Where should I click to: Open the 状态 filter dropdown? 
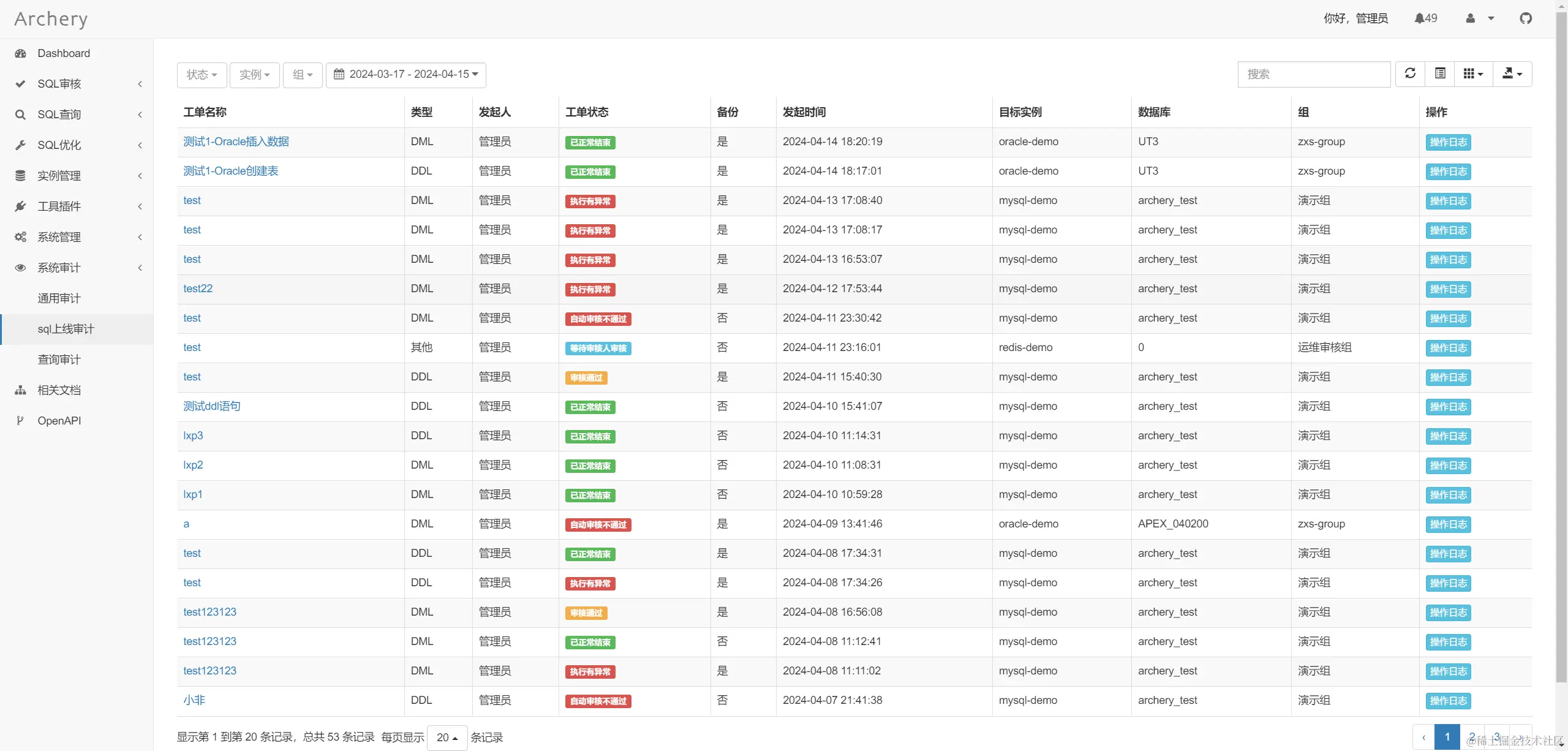[x=202, y=75]
